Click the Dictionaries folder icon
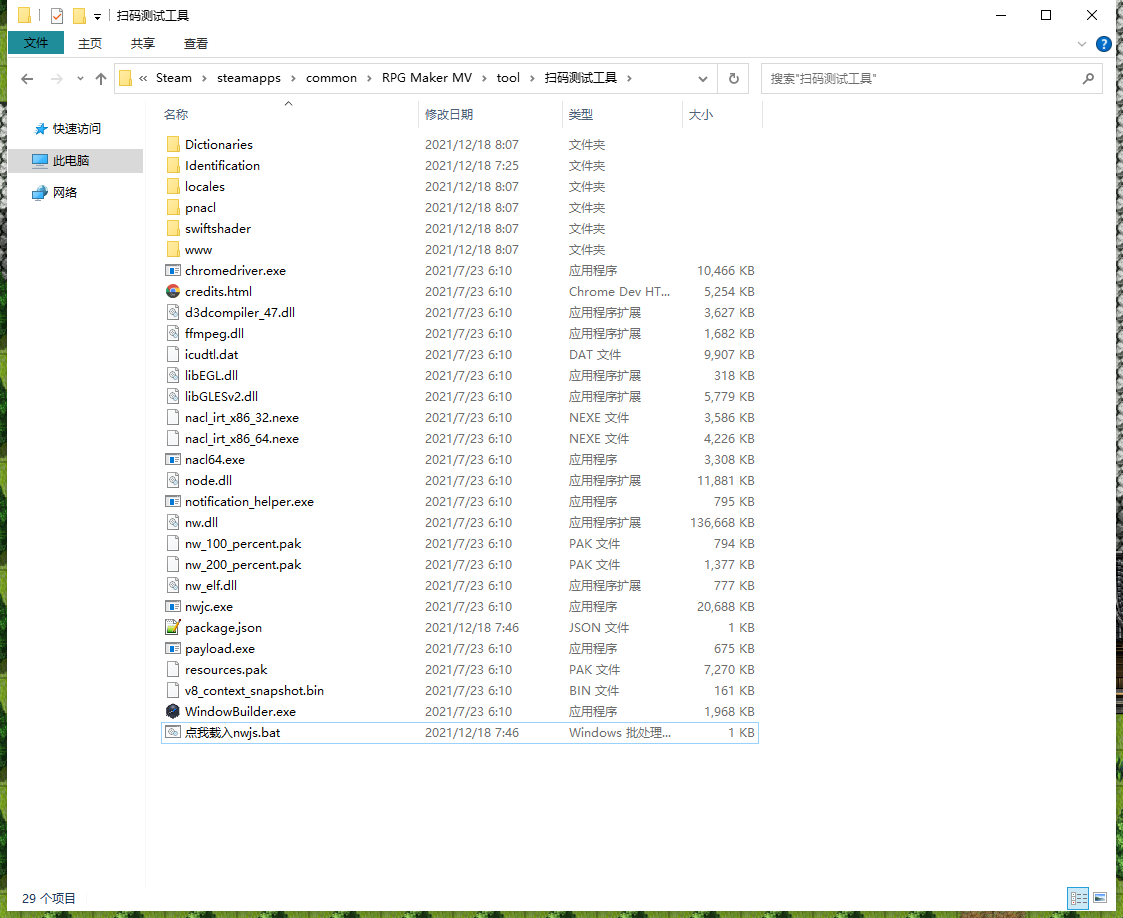 (x=173, y=145)
